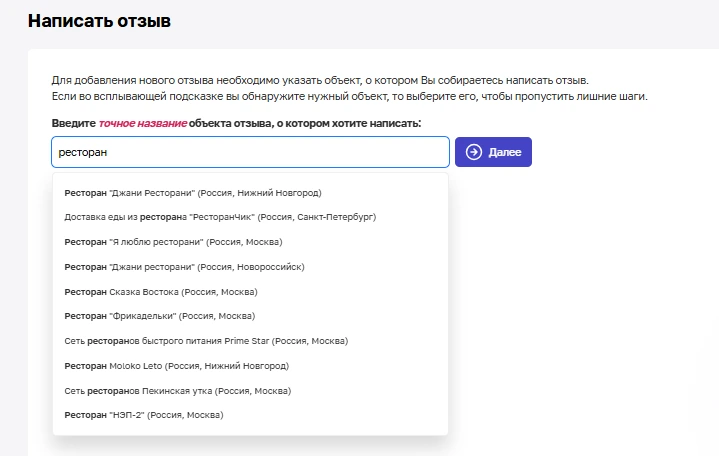The width and height of the screenshot is (719, 456).
Task: Choose Ресторан Сказка Востока Москва
Action: click(x=160, y=291)
